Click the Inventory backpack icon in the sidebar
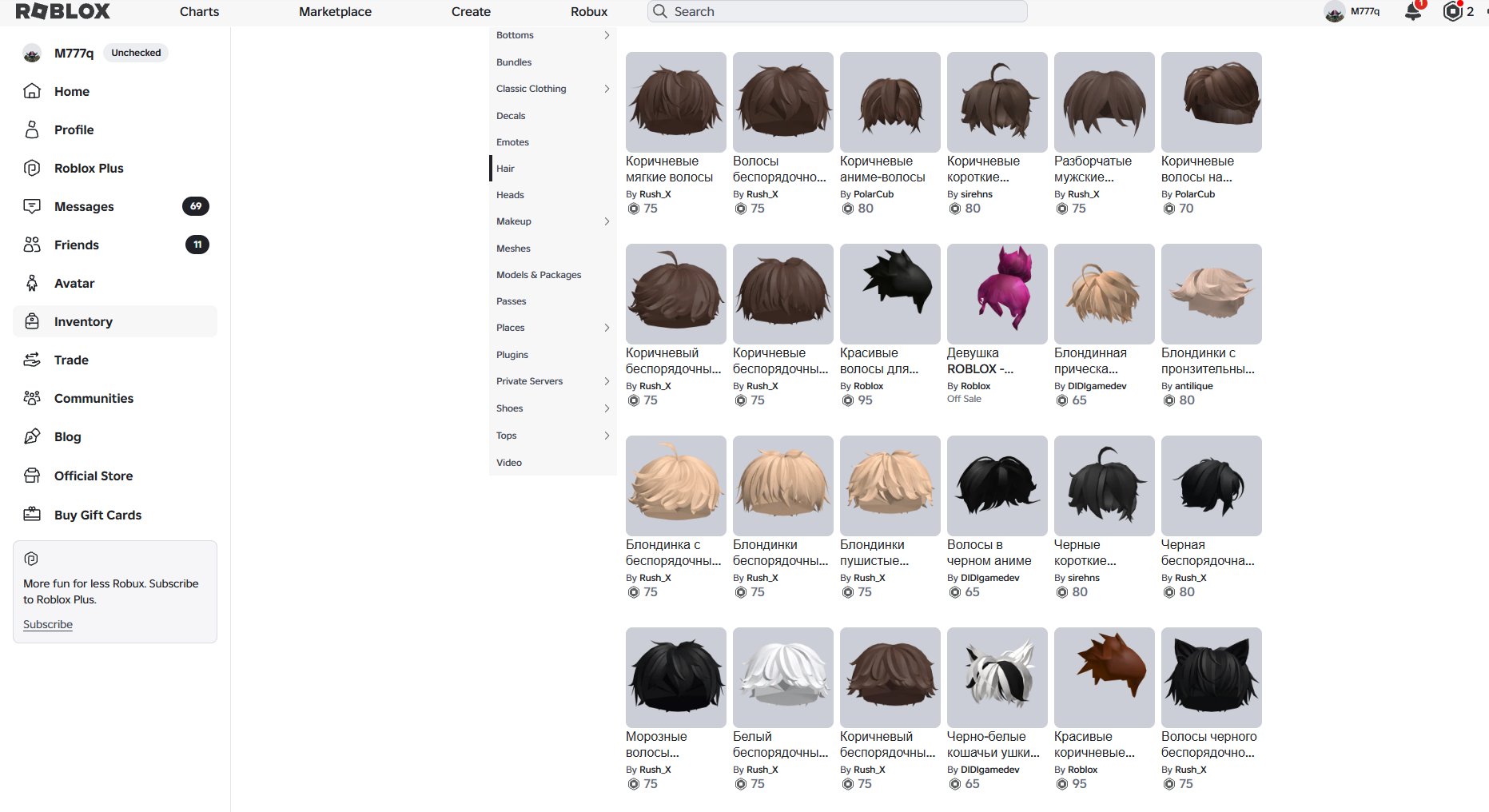1489x812 pixels. (32, 321)
